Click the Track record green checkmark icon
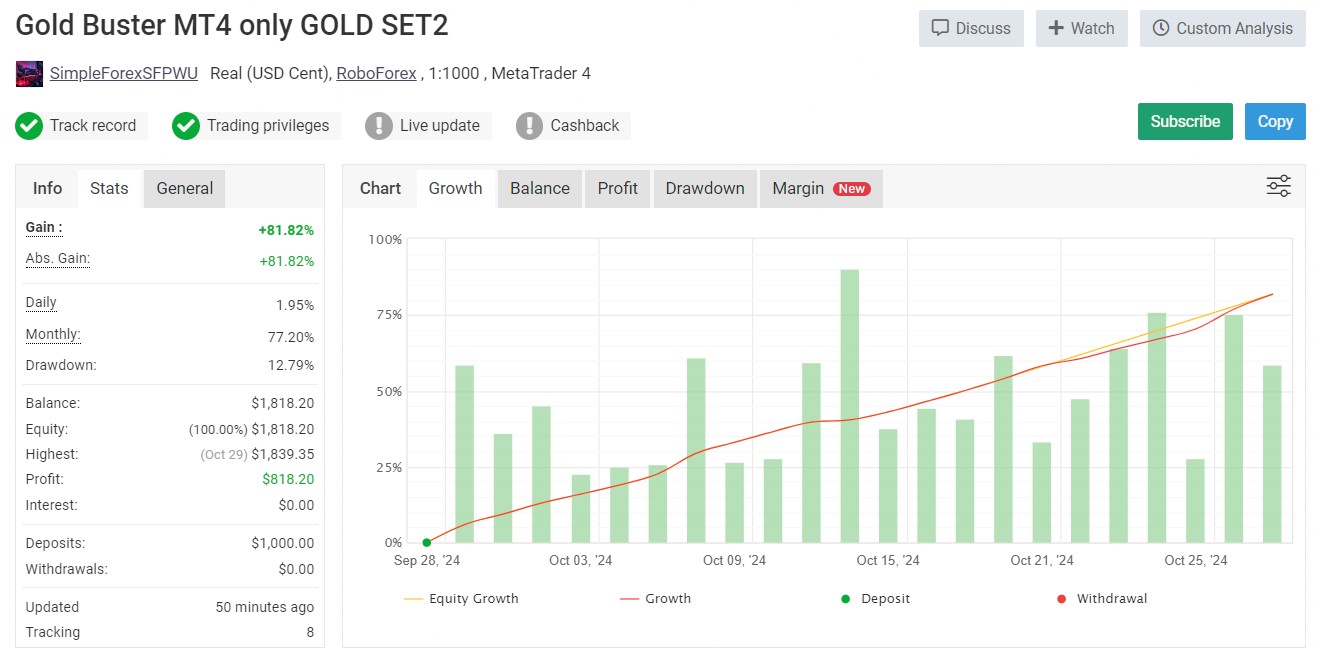 coord(29,126)
